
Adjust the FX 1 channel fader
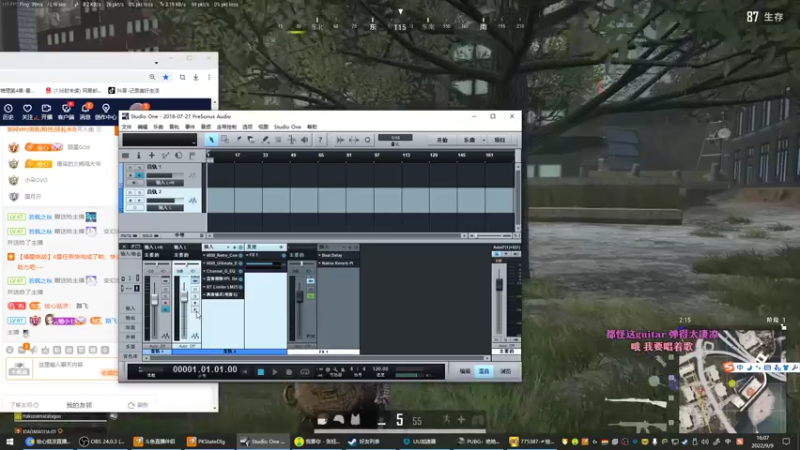coord(300,296)
